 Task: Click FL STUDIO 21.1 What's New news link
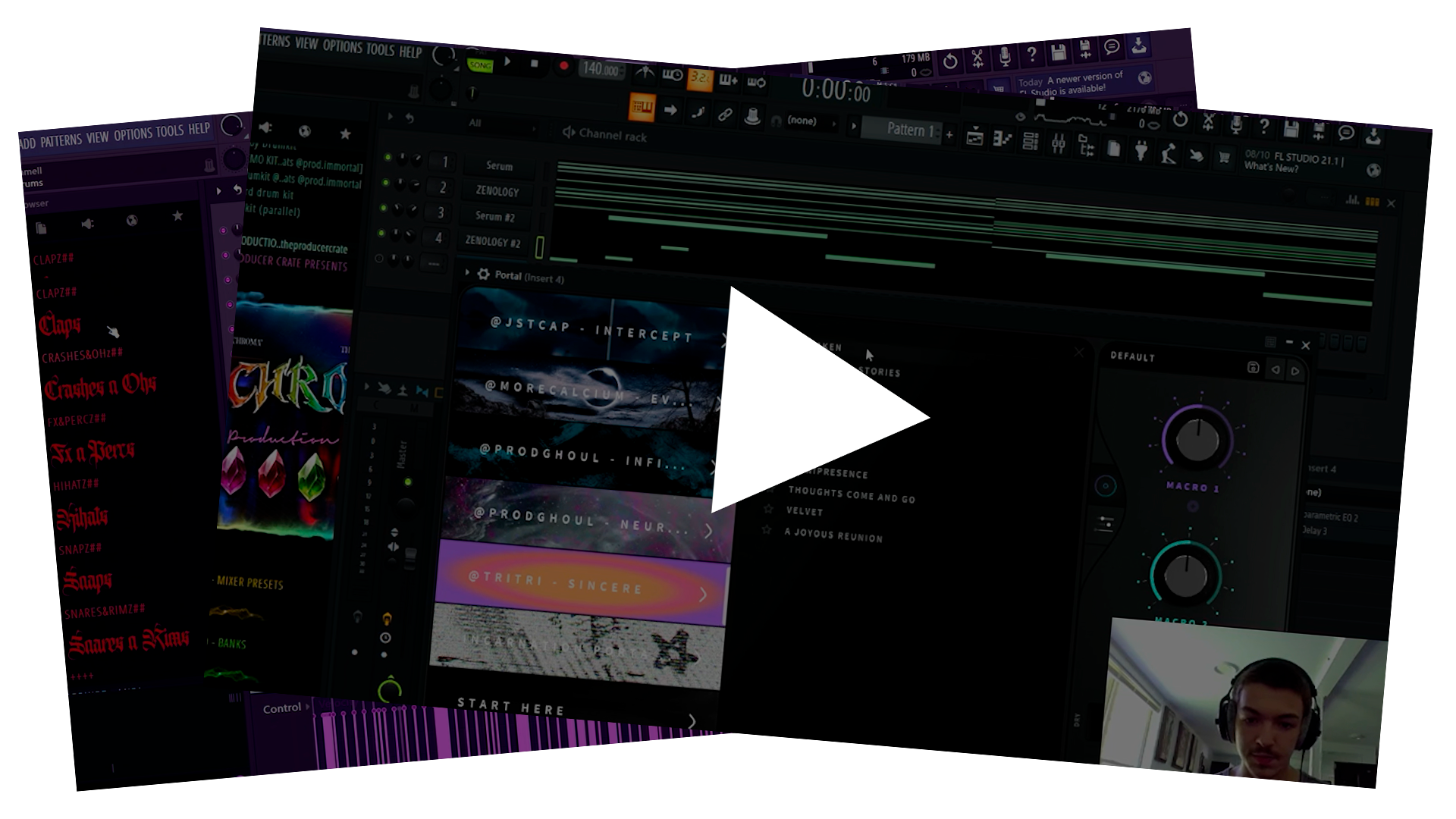point(1294,162)
